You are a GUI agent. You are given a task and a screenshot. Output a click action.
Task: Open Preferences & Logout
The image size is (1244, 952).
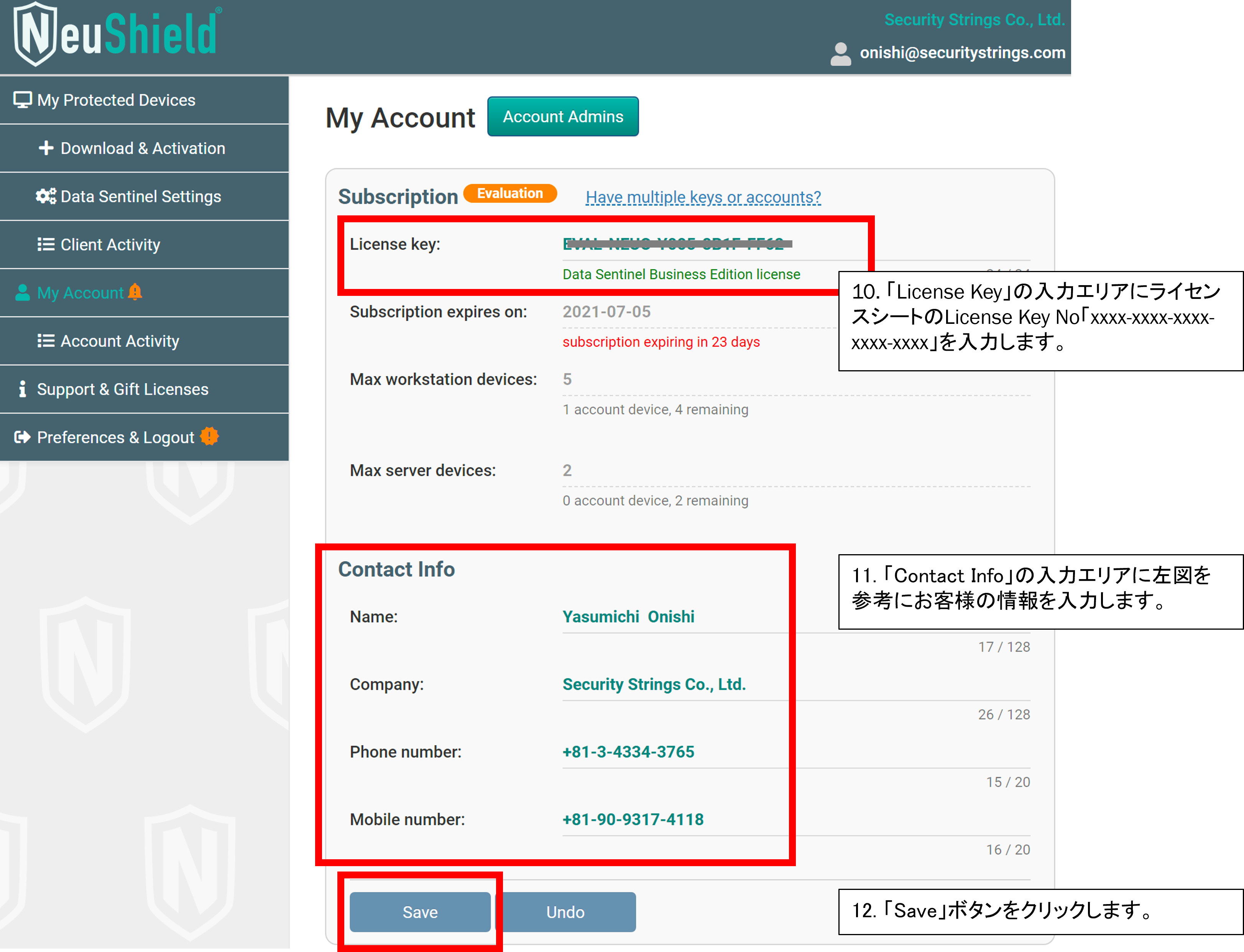(x=144, y=437)
